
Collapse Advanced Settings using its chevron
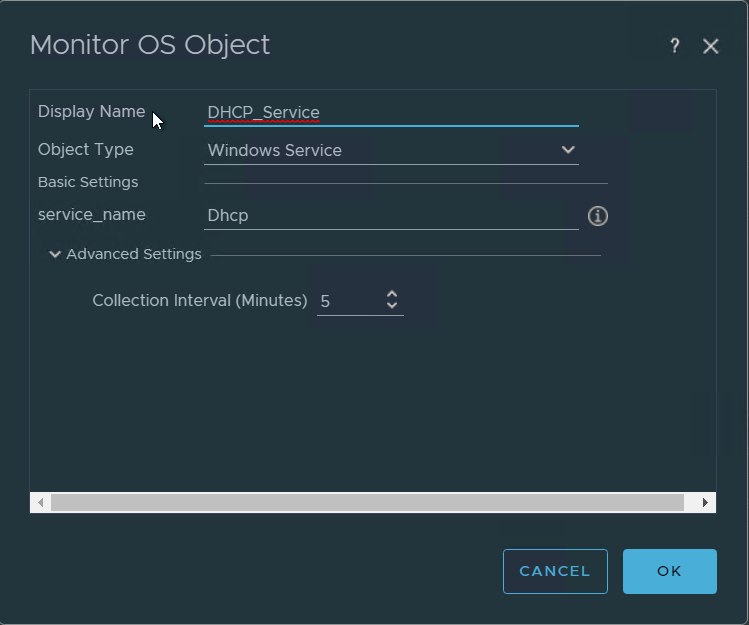(56, 255)
